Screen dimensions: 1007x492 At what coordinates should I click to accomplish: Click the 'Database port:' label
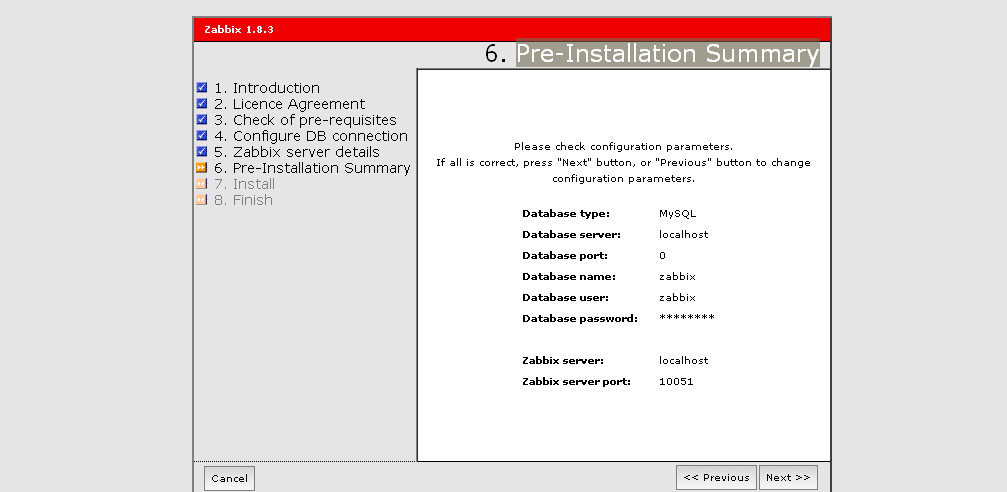[565, 256]
